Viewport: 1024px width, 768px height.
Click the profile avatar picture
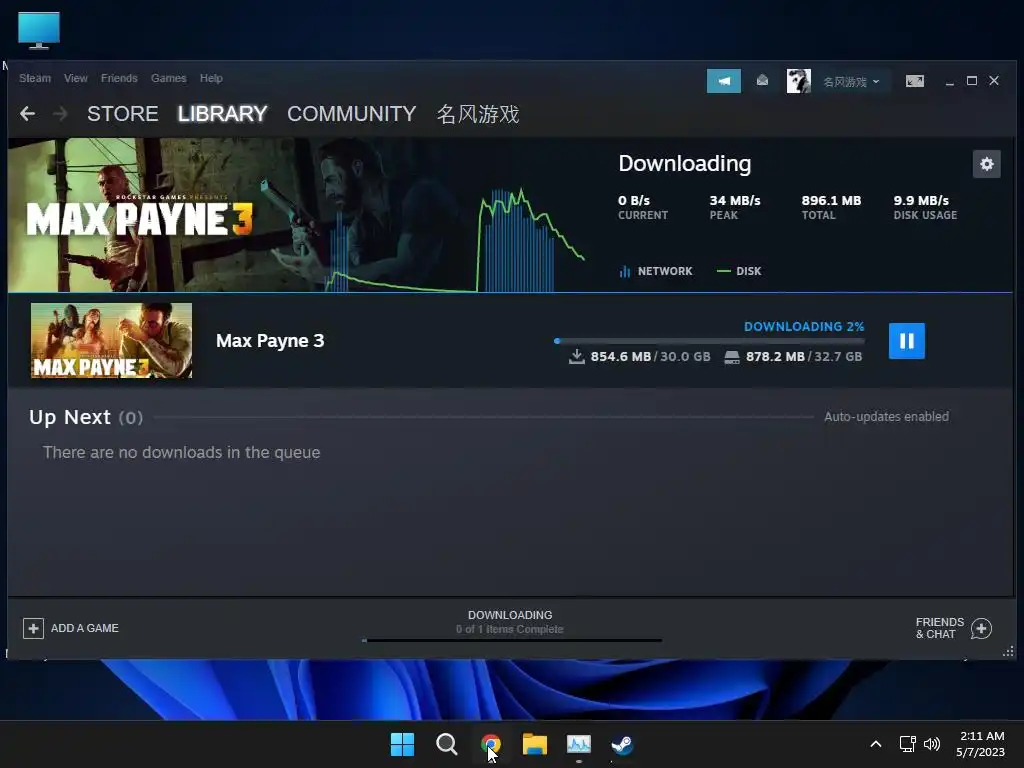798,81
